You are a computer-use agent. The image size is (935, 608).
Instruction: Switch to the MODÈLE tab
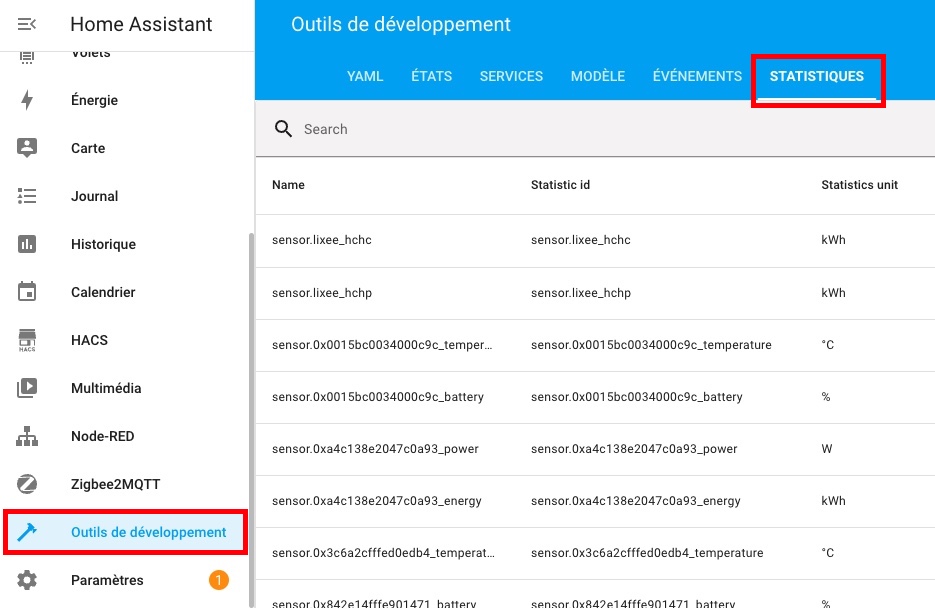(x=597, y=76)
